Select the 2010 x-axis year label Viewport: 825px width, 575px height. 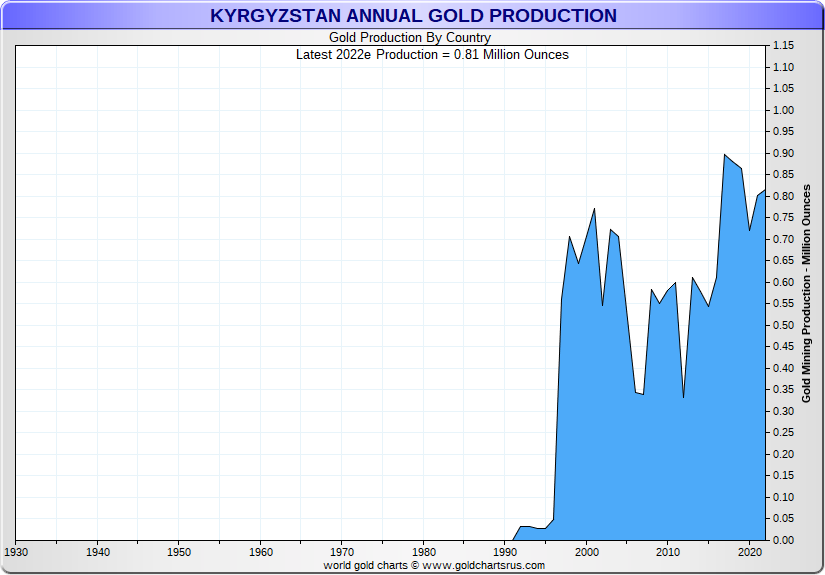pyautogui.click(x=668, y=552)
